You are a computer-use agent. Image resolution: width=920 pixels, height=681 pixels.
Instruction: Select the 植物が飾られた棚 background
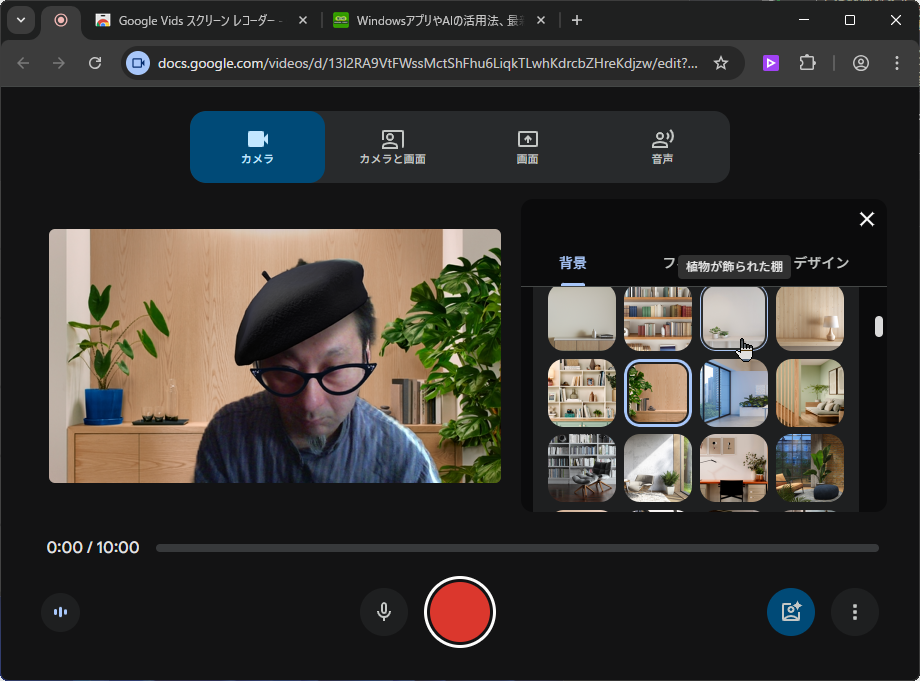pos(733,319)
